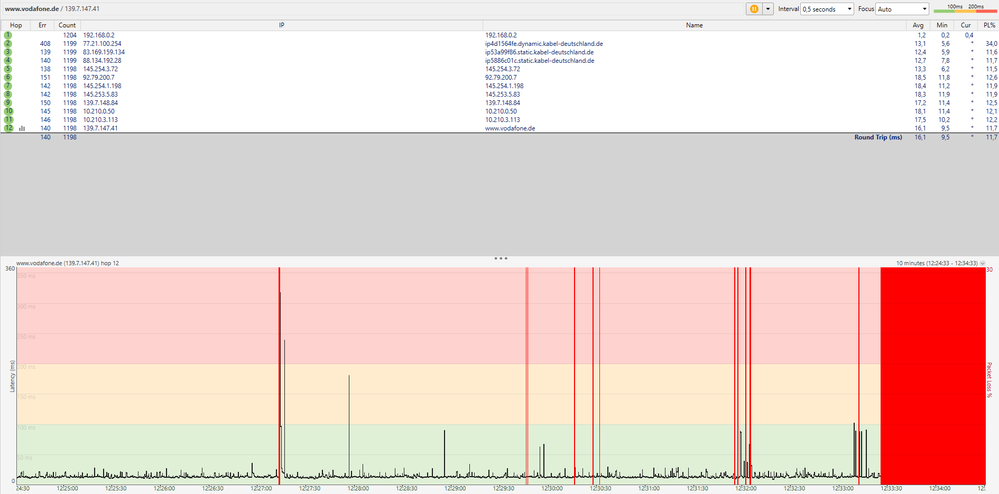Open the Interval dropdown showing 0,5 seconds
Image resolution: width=999 pixels, height=494 pixels.
coord(826,8)
